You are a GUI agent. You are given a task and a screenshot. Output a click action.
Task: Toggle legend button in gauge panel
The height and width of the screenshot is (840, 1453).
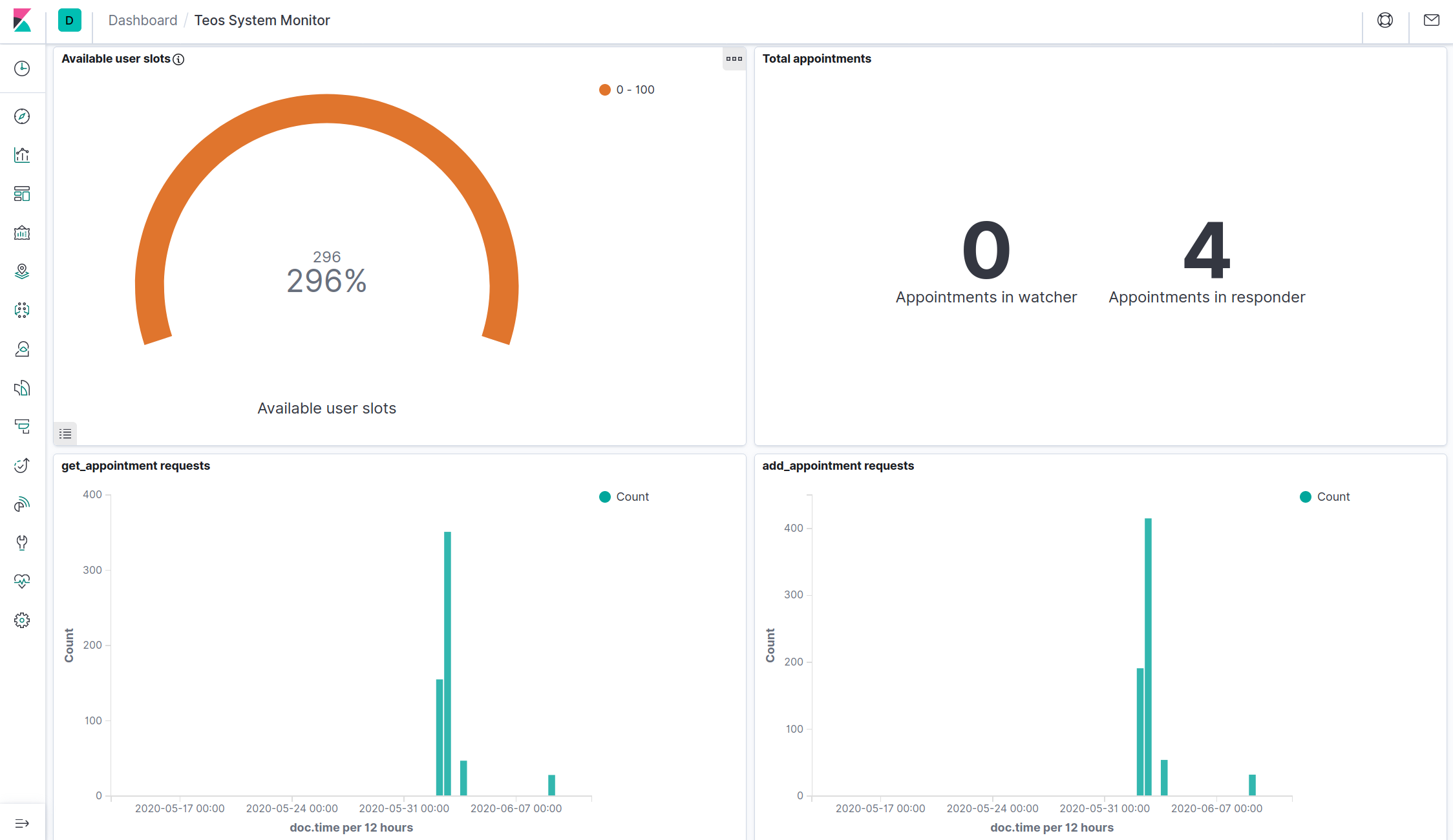(65, 434)
